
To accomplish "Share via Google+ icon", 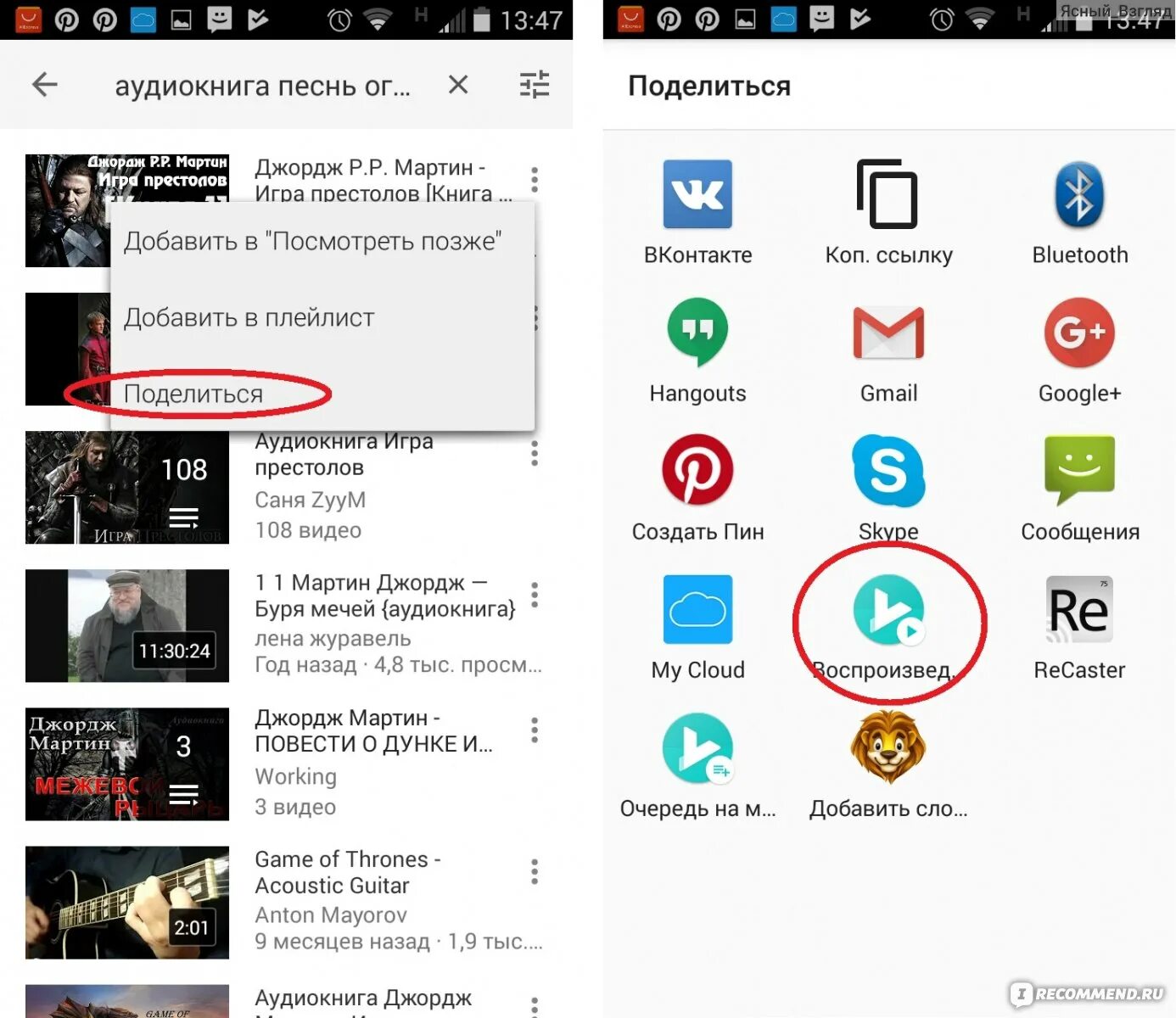I will 1079,332.
